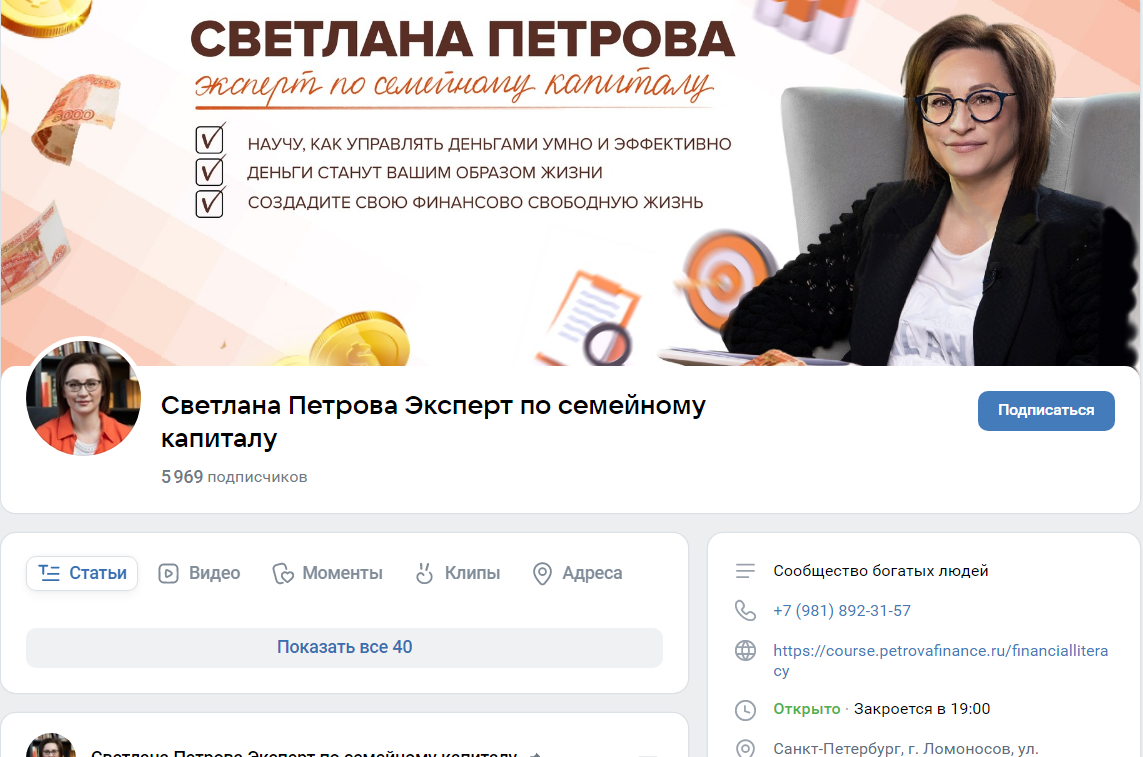The width and height of the screenshot is (1143, 757).
Task: Switch to the Клипы tab
Action: 458,573
